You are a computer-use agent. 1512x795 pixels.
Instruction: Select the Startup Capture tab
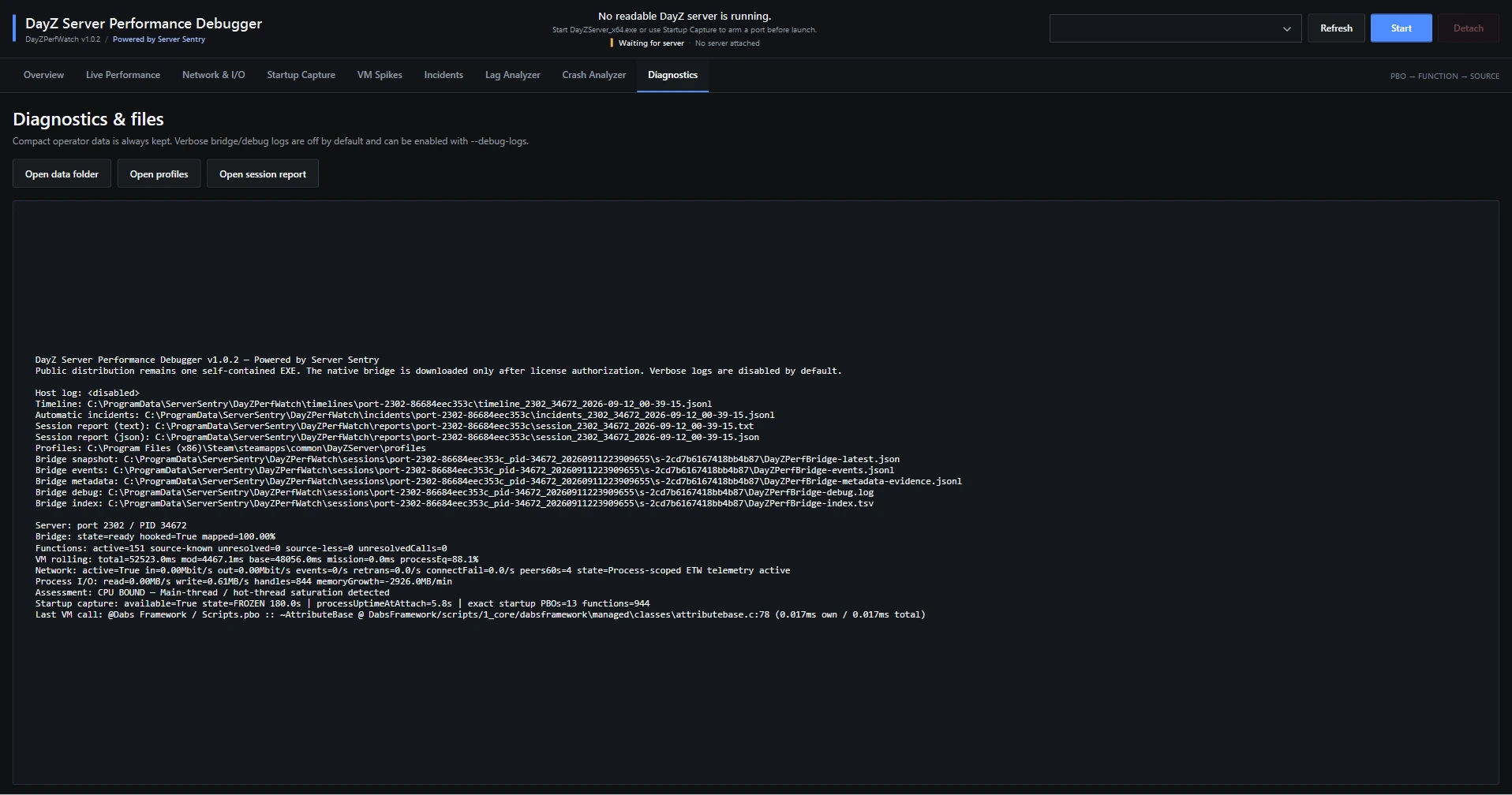tap(301, 75)
